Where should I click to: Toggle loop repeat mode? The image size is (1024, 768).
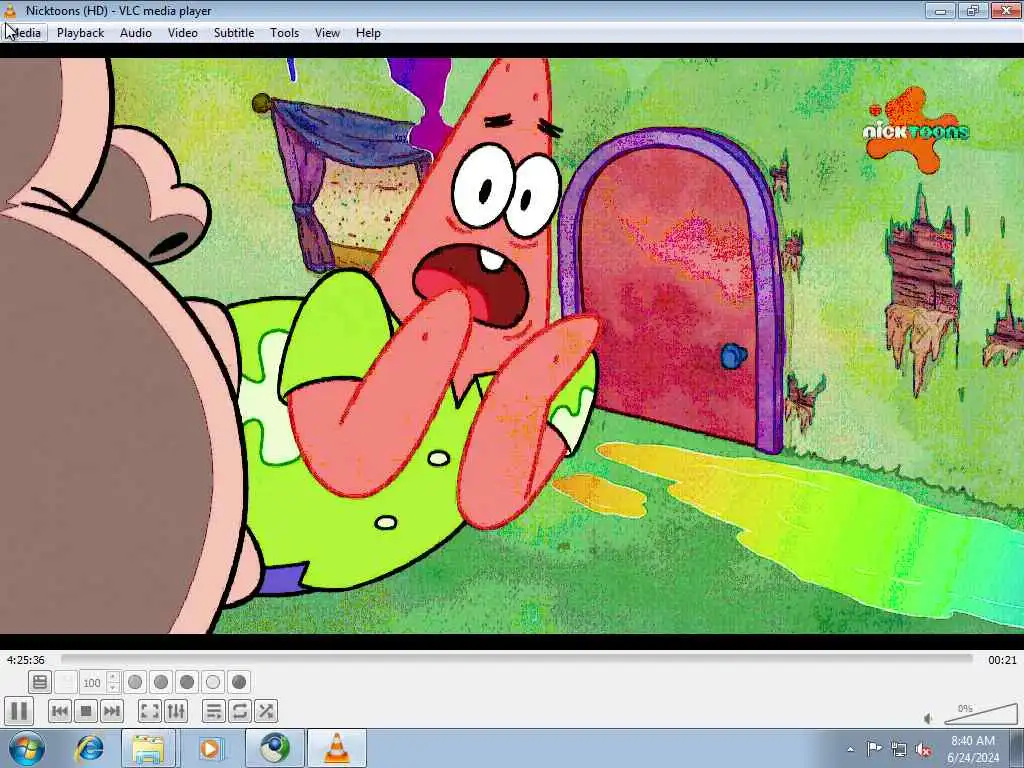tap(240, 711)
